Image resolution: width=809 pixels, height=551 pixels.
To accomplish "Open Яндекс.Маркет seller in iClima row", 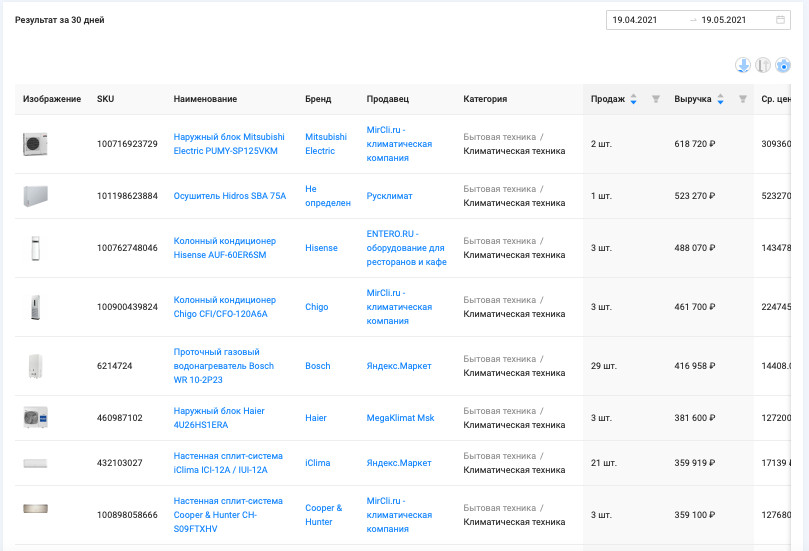I will (x=399, y=463).
